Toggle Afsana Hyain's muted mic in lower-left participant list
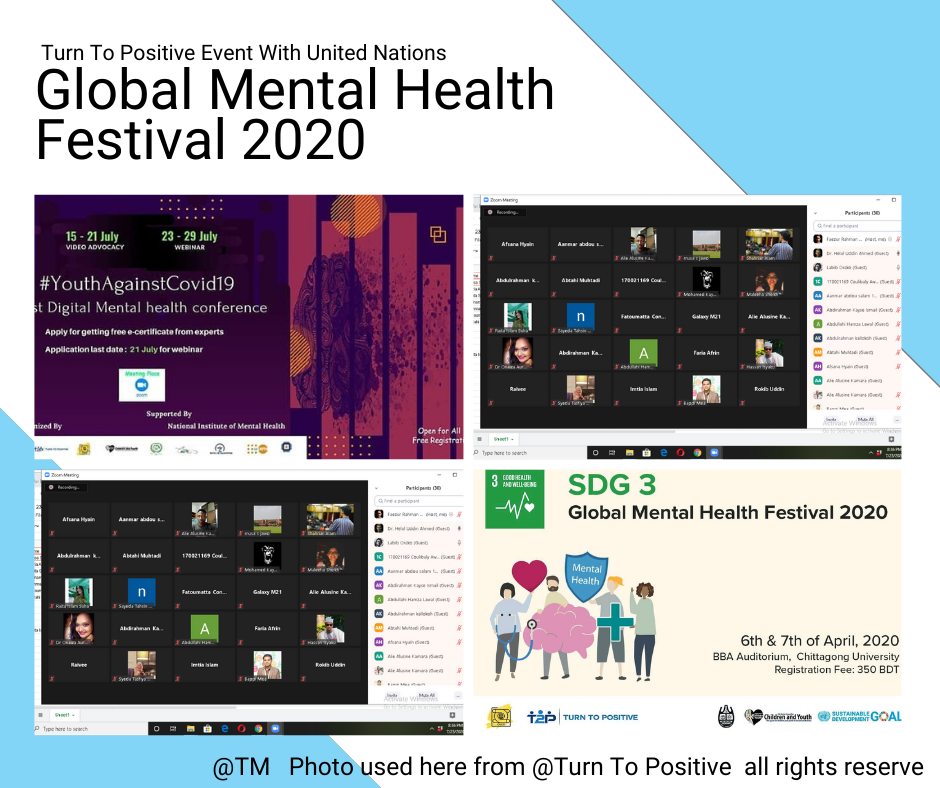The height and width of the screenshot is (788, 940). pos(459,642)
